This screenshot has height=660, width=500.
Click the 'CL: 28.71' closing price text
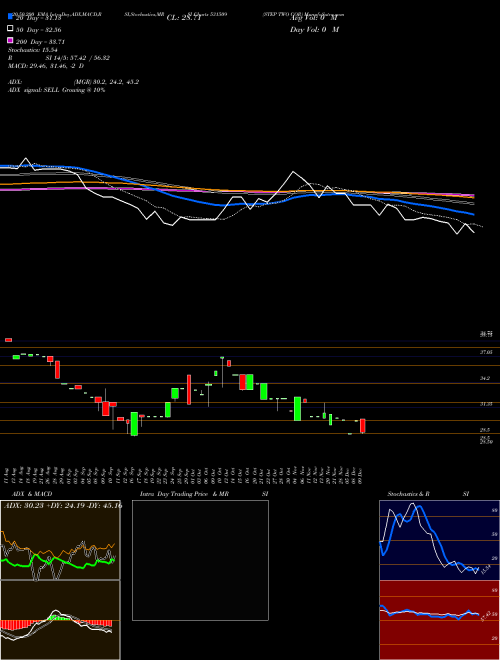click(184, 18)
